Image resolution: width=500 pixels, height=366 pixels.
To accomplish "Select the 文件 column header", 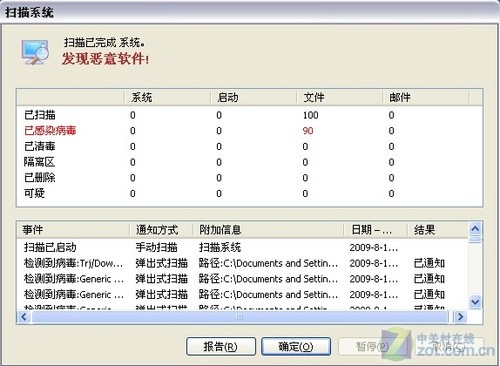I will [x=339, y=97].
